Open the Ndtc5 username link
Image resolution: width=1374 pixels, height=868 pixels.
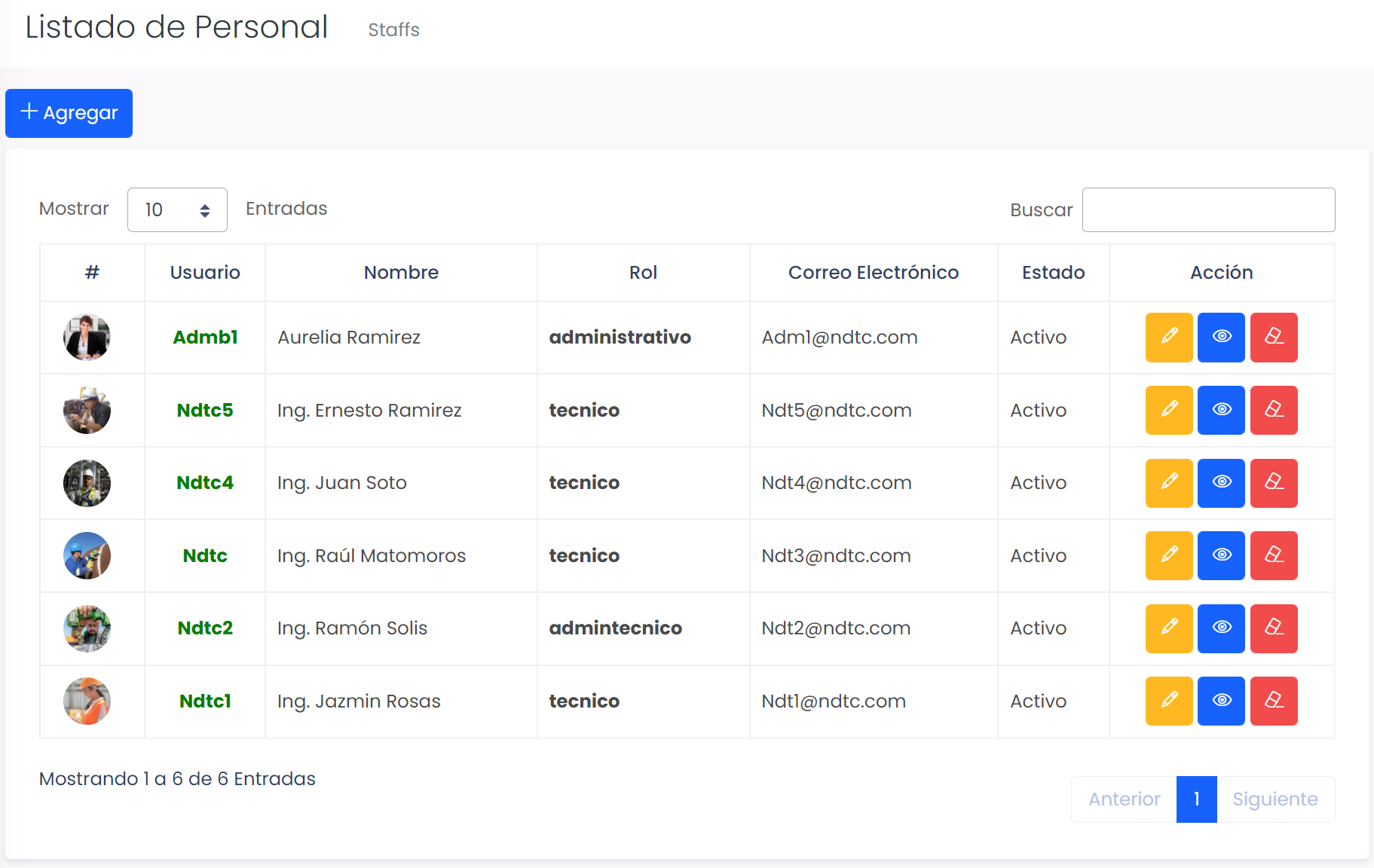point(205,410)
